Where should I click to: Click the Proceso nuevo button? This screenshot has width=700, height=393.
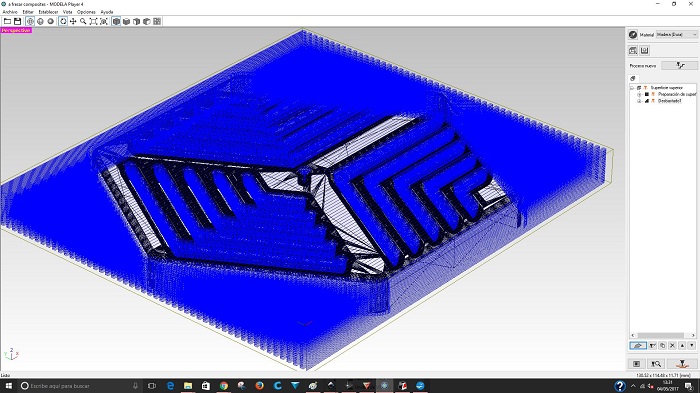click(679, 65)
